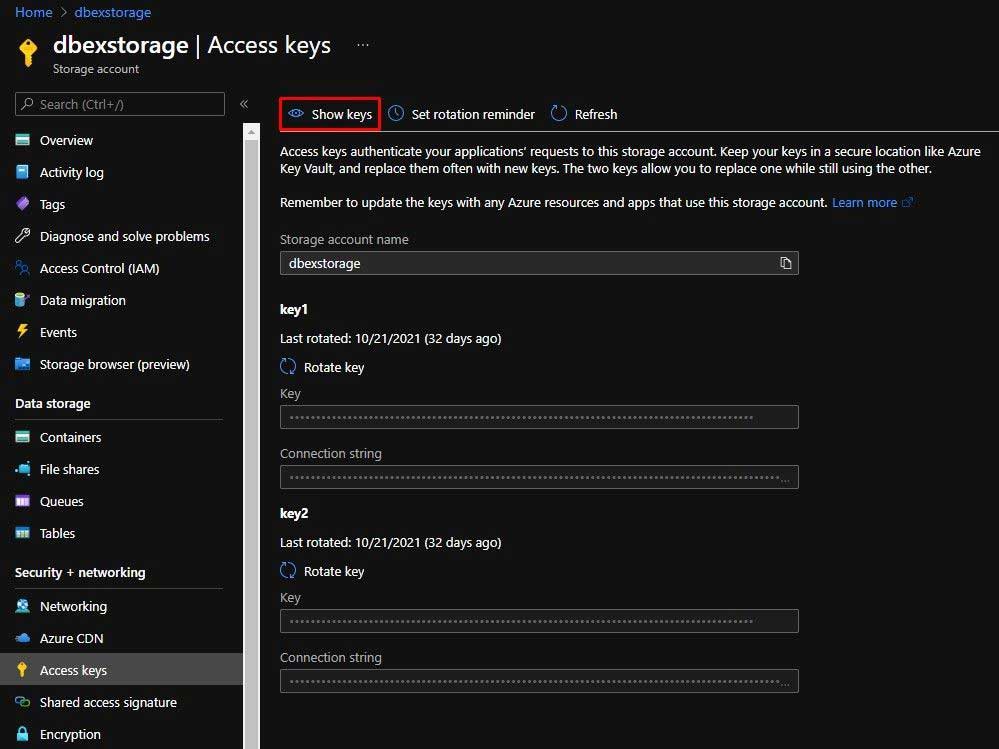Click the key1 Connection string field
The width and height of the screenshot is (999, 749).
click(539, 477)
